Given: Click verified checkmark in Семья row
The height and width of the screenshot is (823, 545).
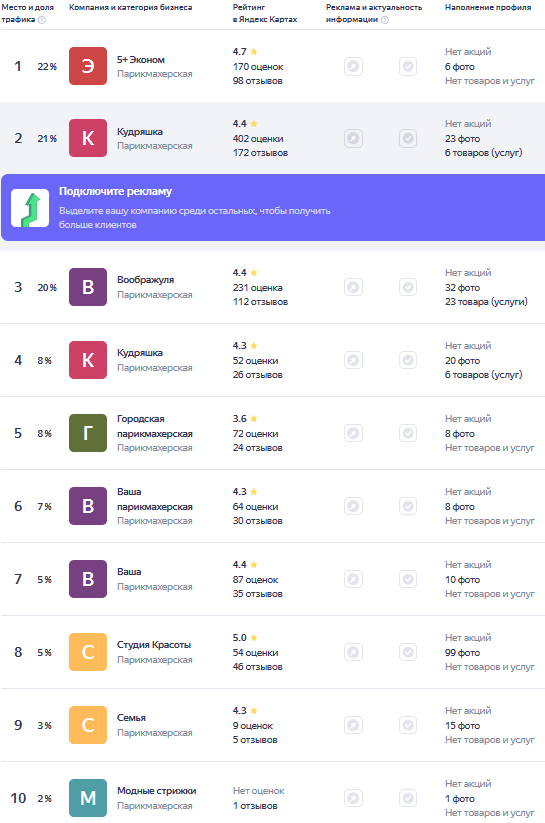Looking at the screenshot, I should pyautogui.click(x=408, y=725).
